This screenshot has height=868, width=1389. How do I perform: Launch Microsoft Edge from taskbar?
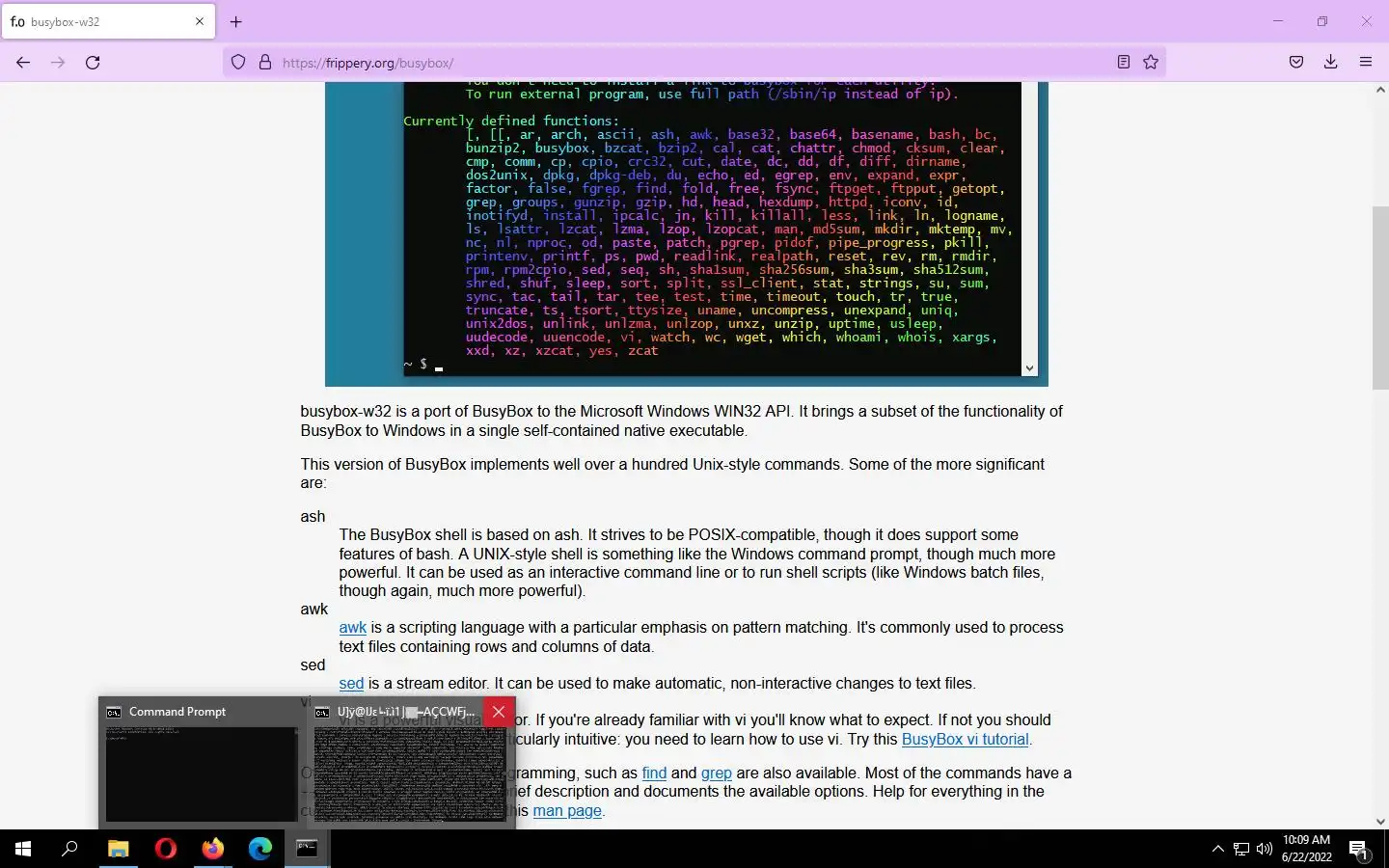tap(260, 849)
